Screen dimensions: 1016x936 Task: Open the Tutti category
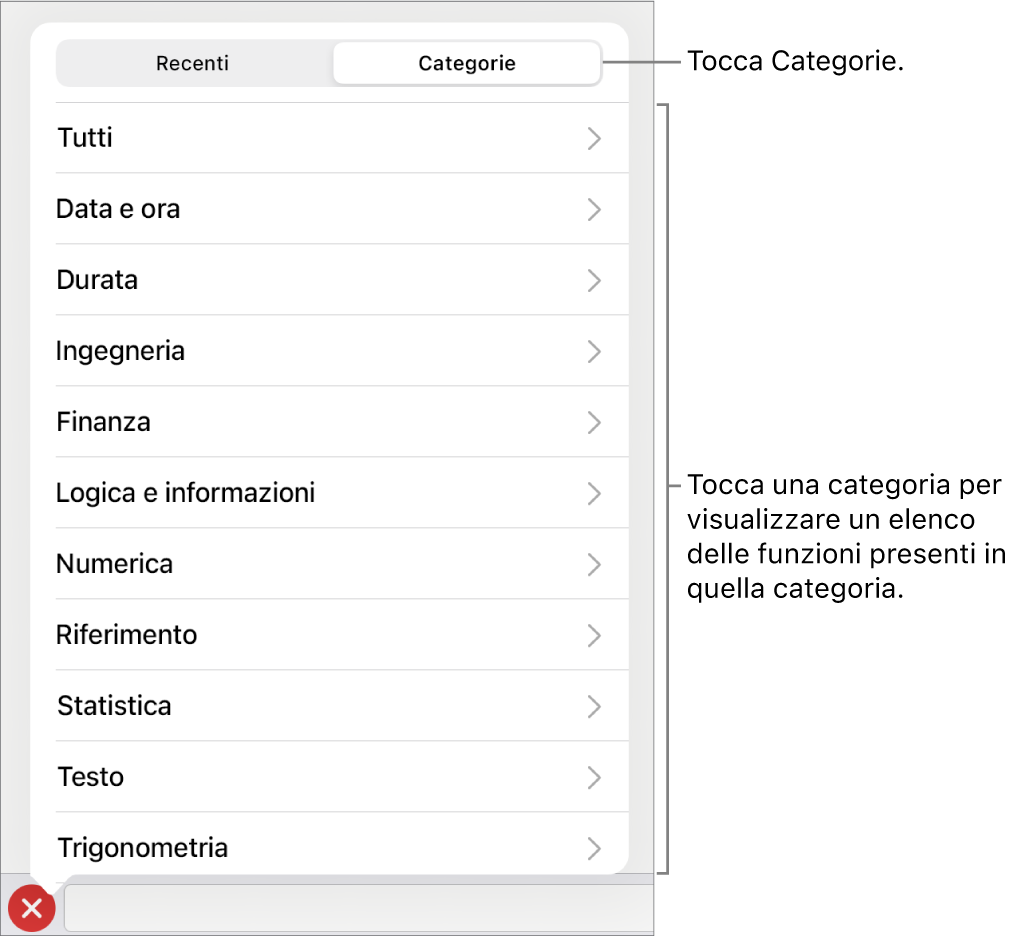coord(85,138)
